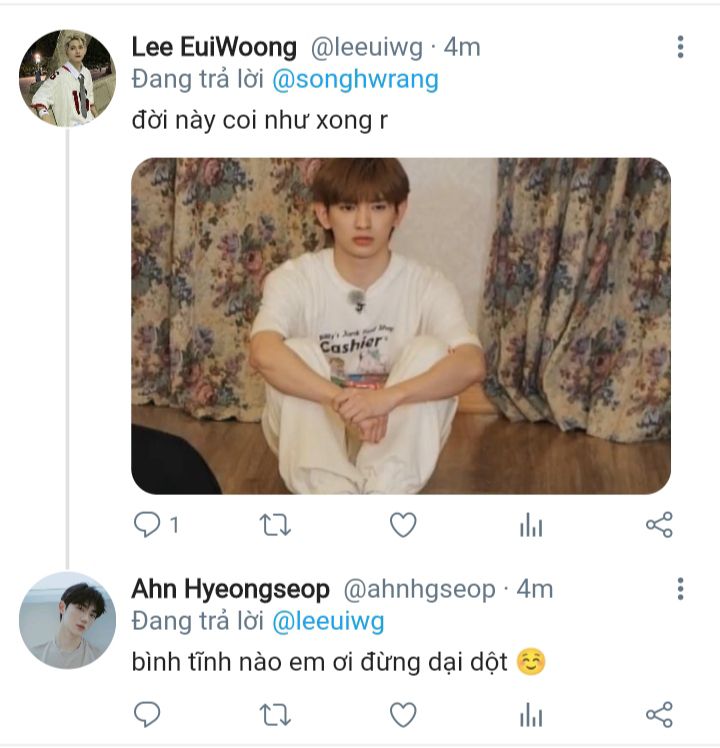Open more options for Ahn Hyeongseop's tweet
The width and height of the screenshot is (720, 748).
tap(680, 589)
